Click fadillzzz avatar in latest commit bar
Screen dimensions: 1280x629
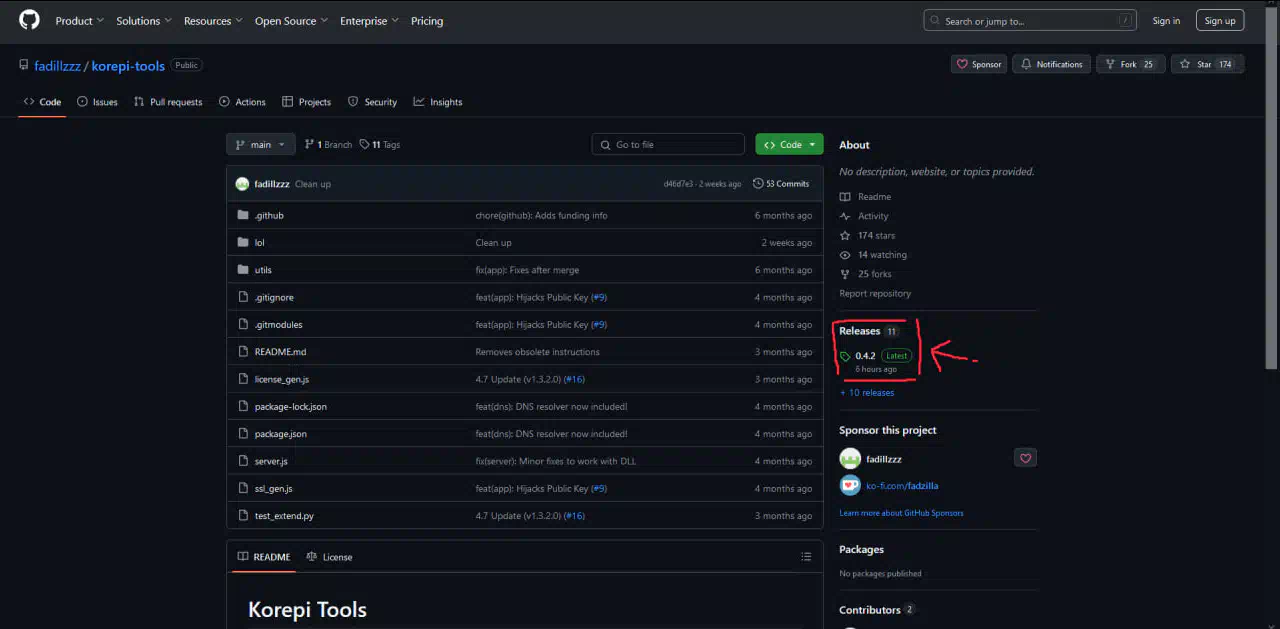point(242,184)
